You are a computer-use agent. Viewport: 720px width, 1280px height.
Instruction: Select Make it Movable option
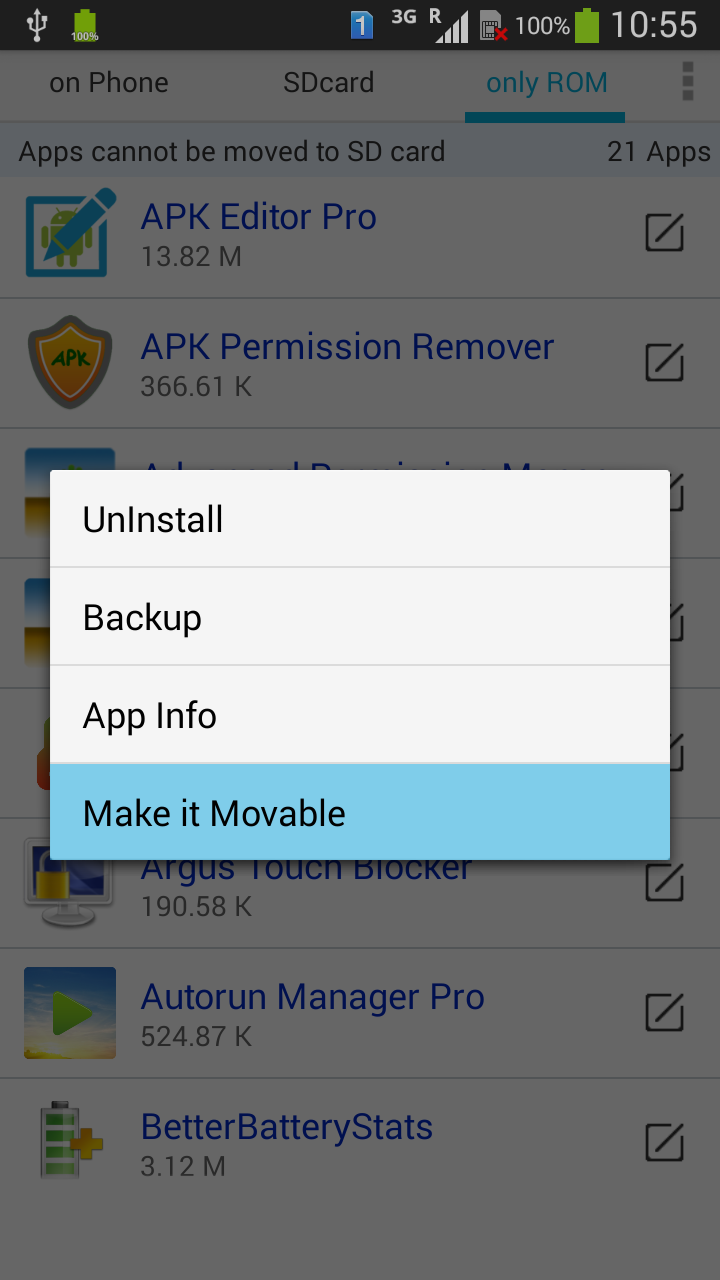[x=360, y=812]
